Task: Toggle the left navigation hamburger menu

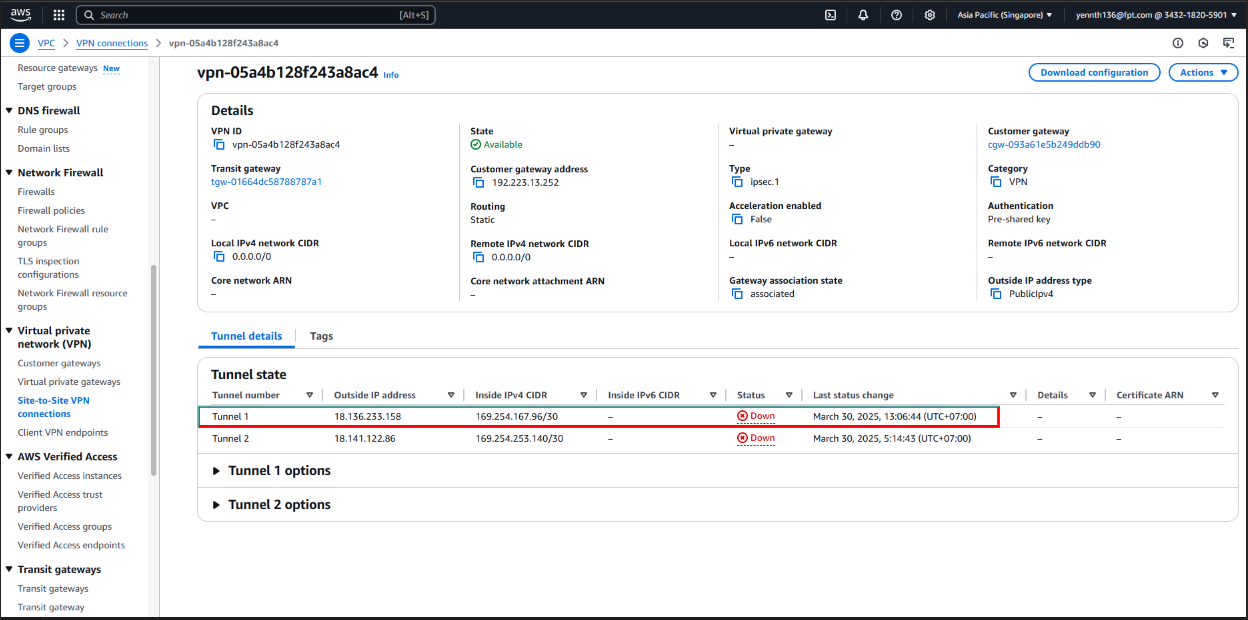Action: [19, 43]
